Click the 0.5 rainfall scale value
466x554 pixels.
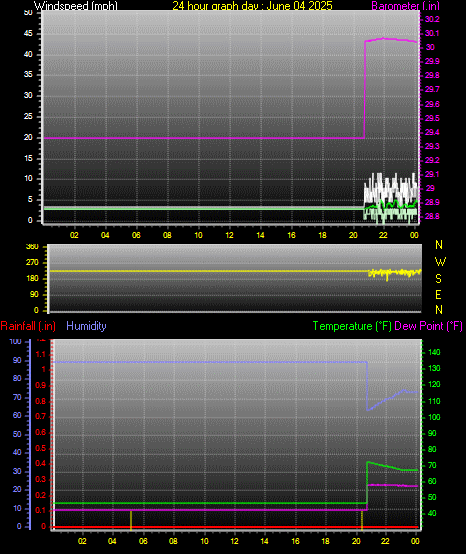pyautogui.click(x=41, y=448)
